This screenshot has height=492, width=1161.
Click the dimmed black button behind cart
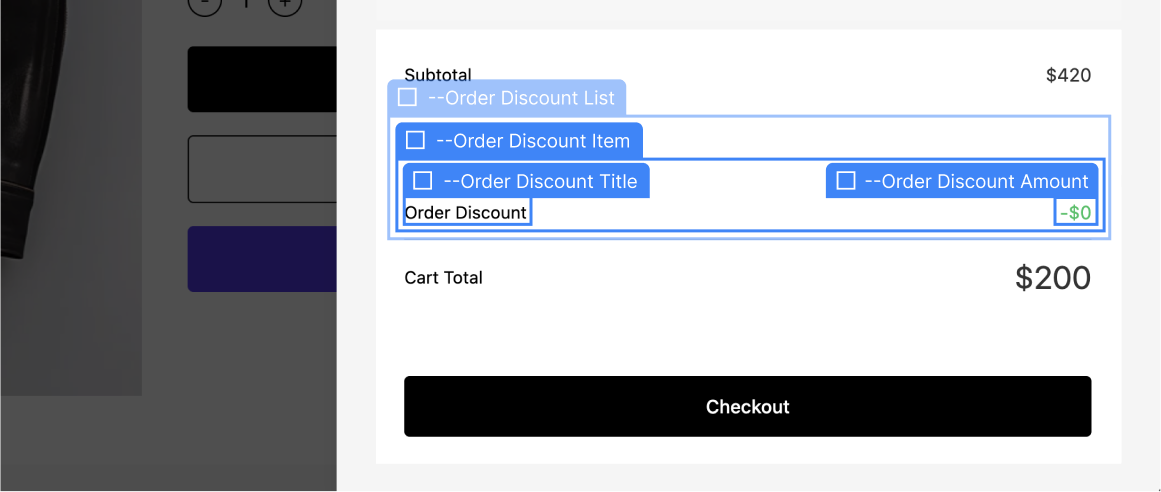coord(262,79)
